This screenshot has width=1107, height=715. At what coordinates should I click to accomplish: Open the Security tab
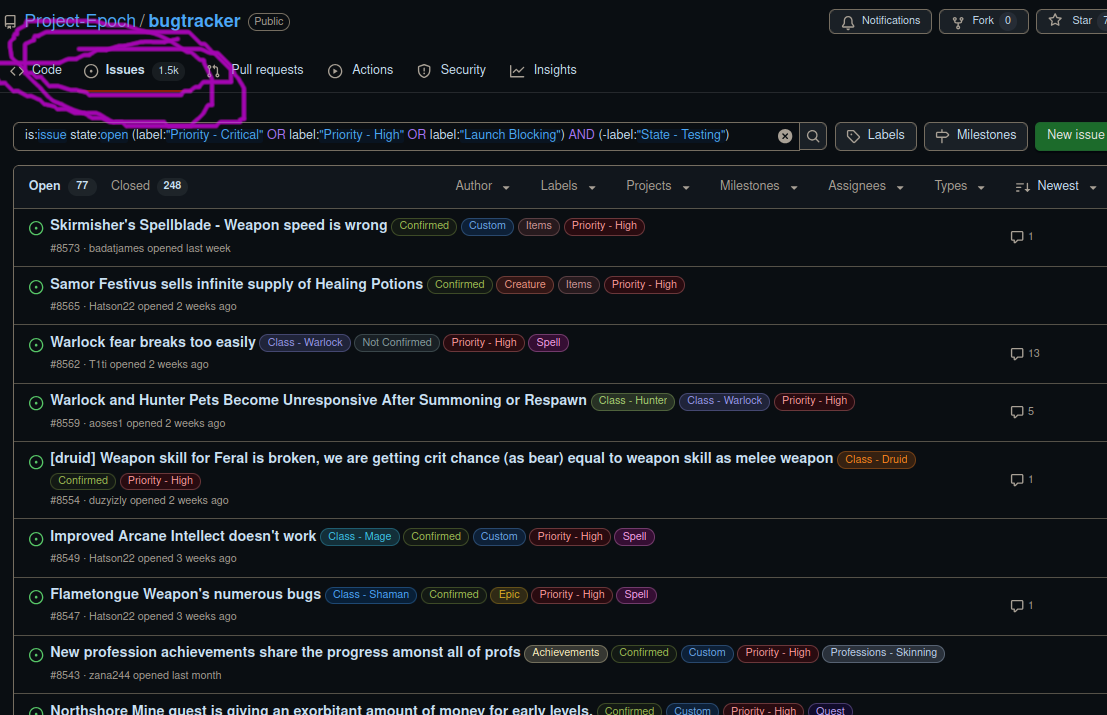coord(452,70)
